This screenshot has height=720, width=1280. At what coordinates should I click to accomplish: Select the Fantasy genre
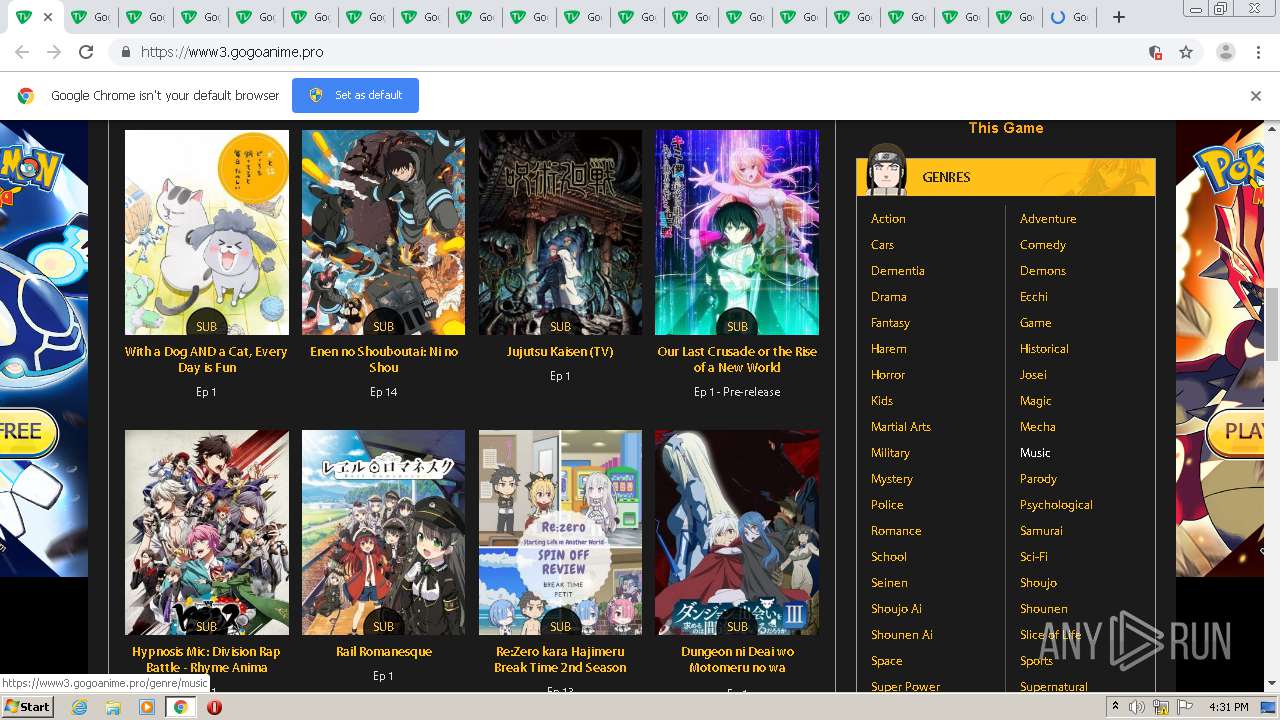click(890, 323)
